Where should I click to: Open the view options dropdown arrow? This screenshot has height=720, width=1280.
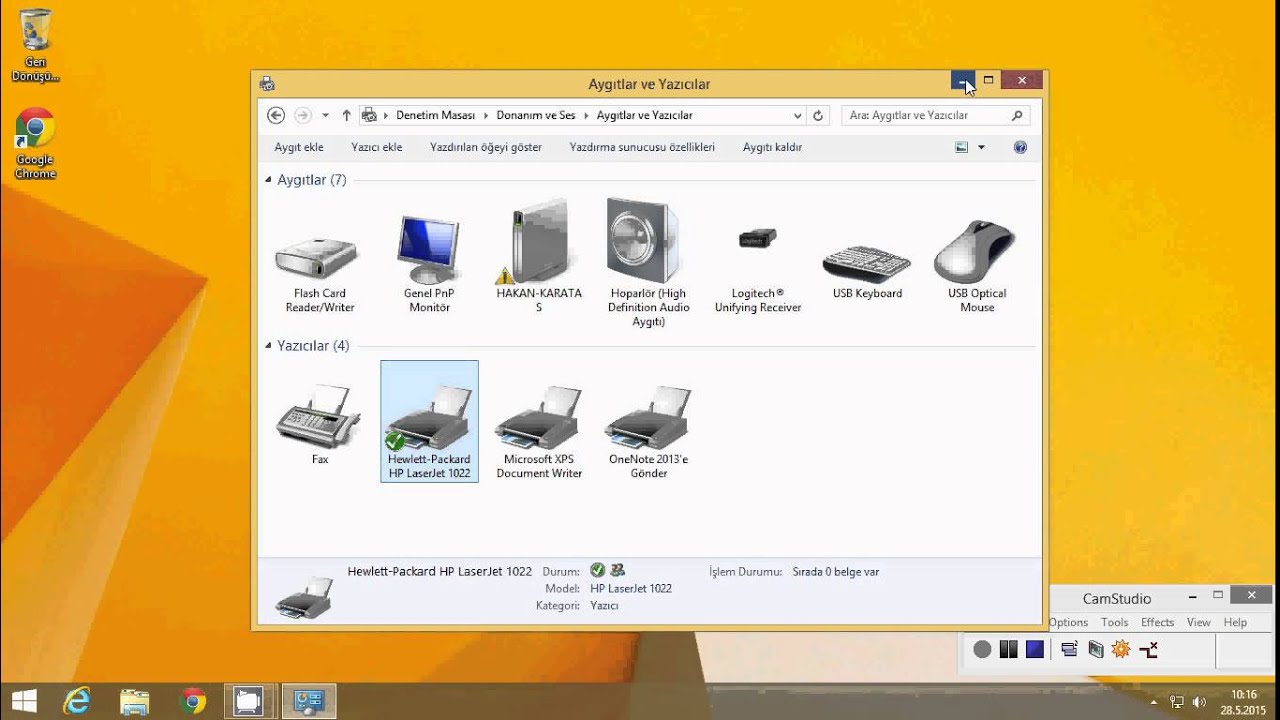pos(981,147)
